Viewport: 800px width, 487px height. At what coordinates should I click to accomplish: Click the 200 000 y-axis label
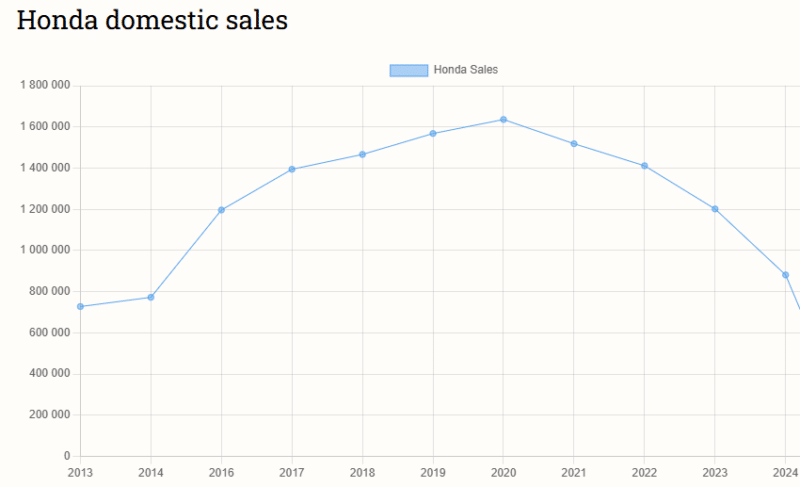49,415
